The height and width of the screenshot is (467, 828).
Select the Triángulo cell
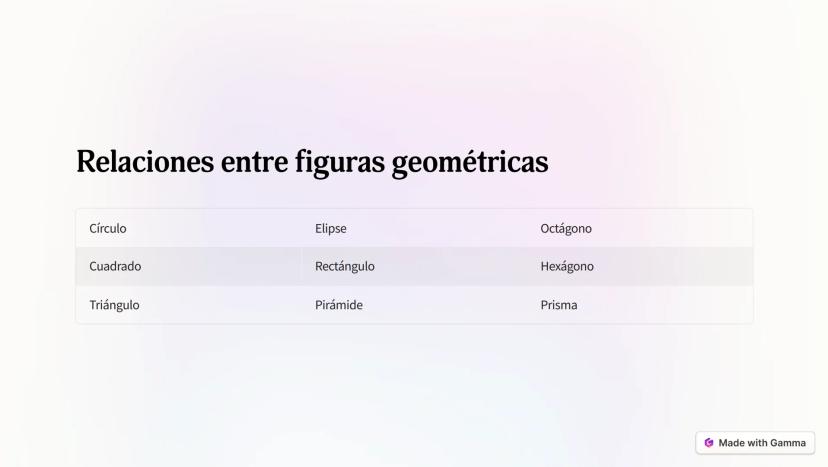[x=114, y=305]
